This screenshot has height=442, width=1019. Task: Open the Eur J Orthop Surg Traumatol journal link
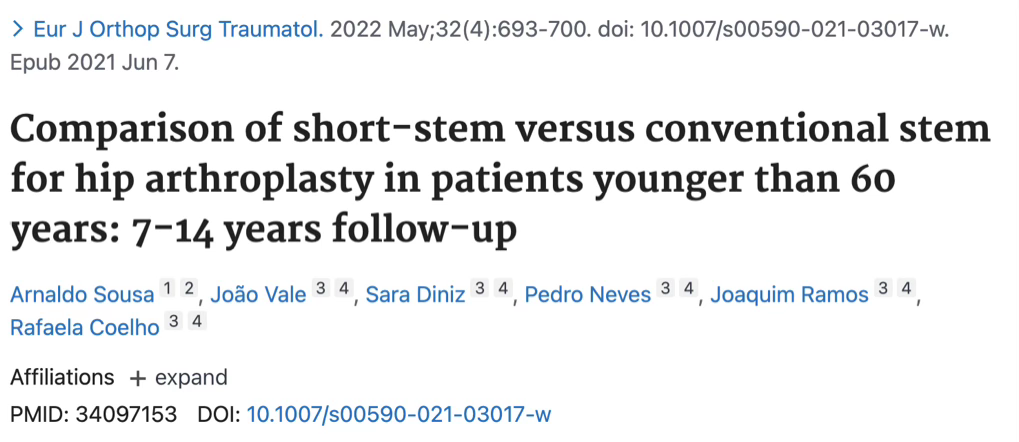point(178,30)
